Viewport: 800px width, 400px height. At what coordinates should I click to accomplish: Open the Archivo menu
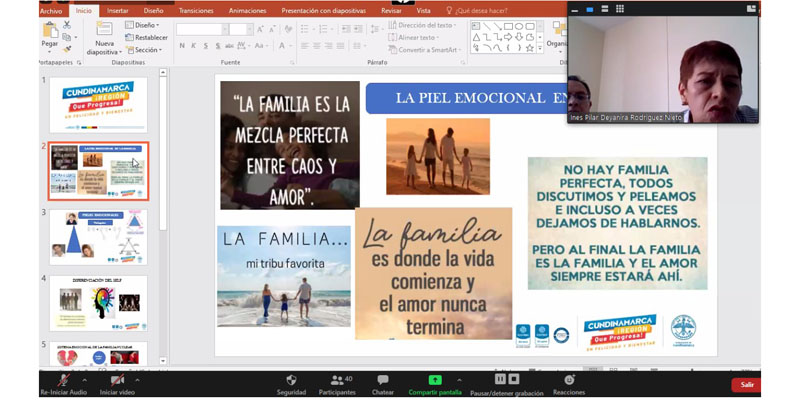[x=51, y=11]
